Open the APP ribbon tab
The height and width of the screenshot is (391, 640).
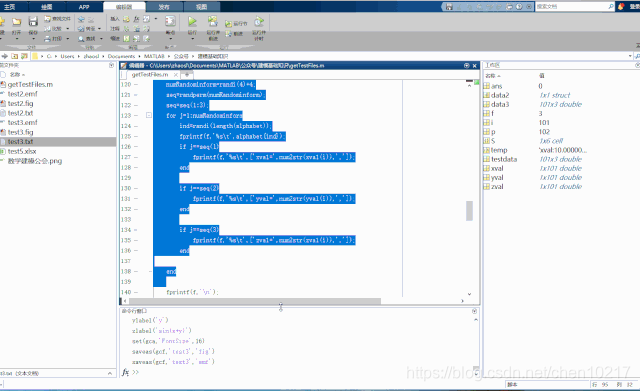coord(84,7)
